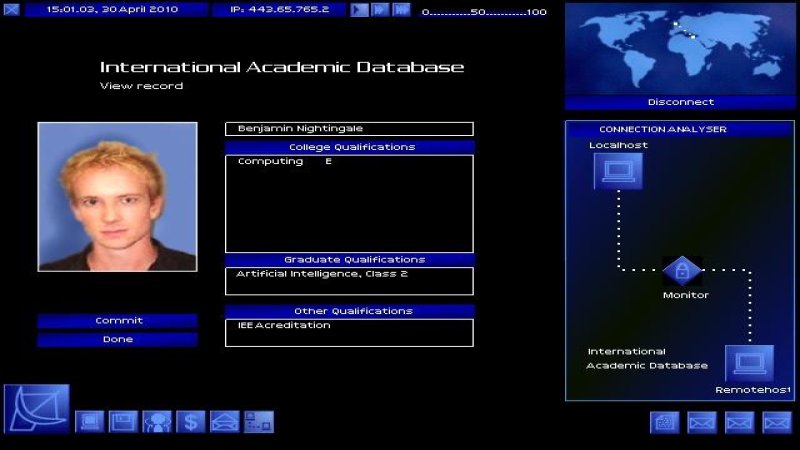This screenshot has width=800, height=450.
Task: Click the open envelope send mail icon
Action: [224, 422]
